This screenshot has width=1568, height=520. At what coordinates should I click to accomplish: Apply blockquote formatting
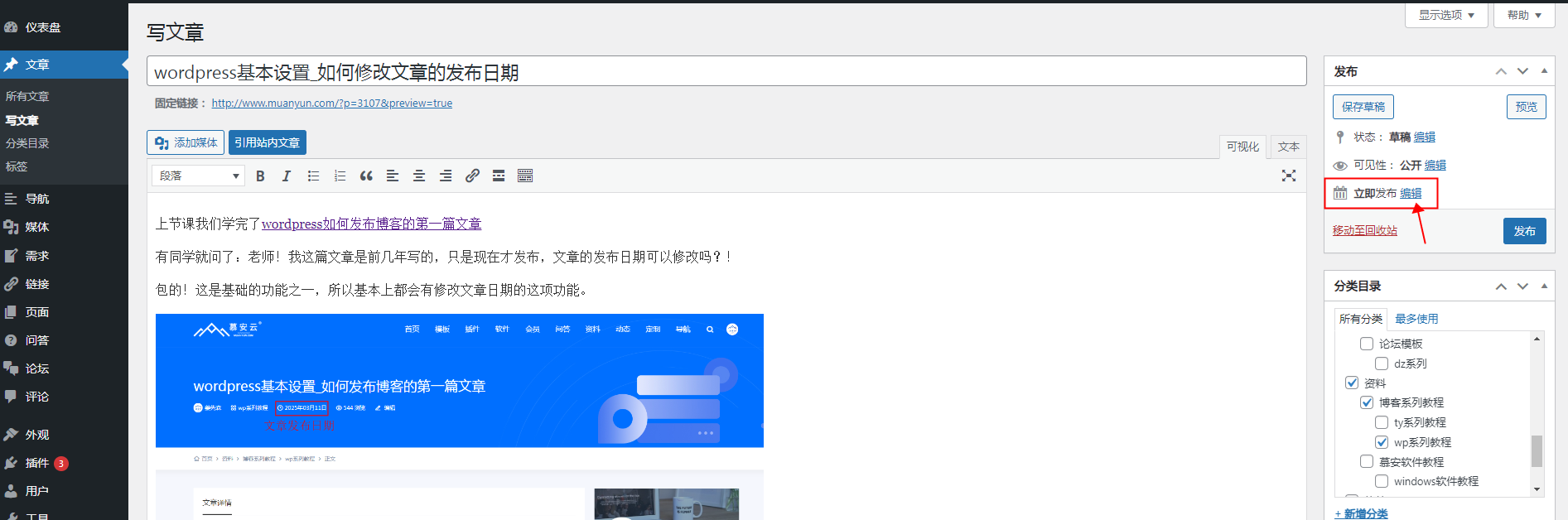366,176
